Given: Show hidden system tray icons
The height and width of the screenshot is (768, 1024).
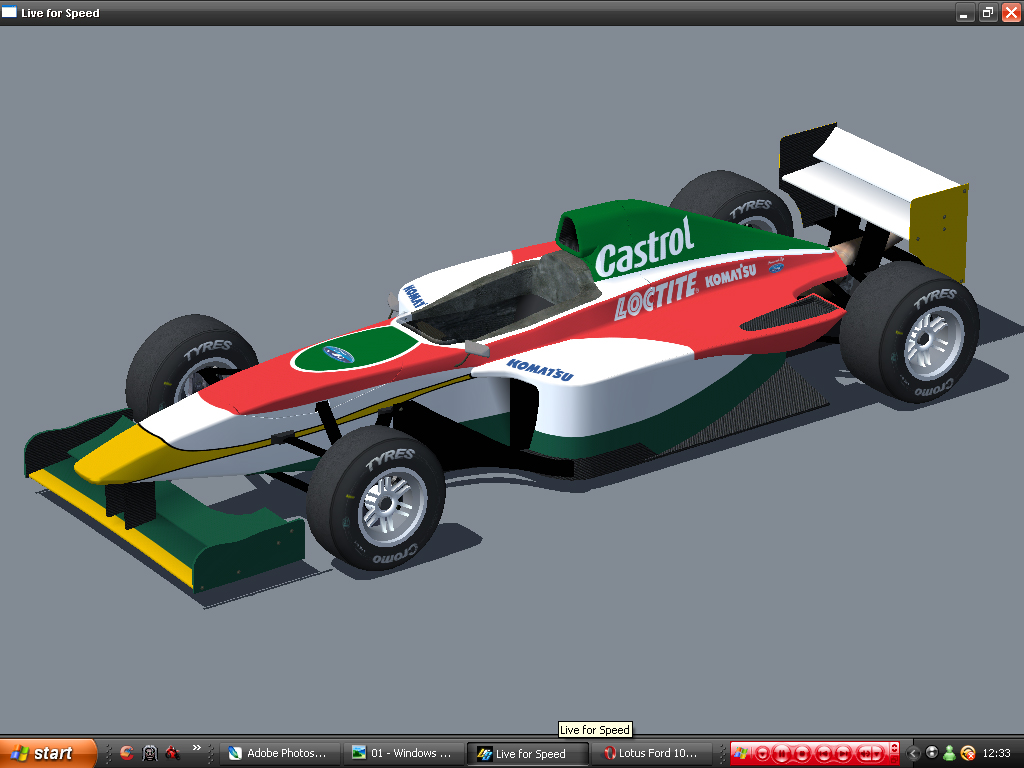Looking at the screenshot, I should (x=913, y=753).
